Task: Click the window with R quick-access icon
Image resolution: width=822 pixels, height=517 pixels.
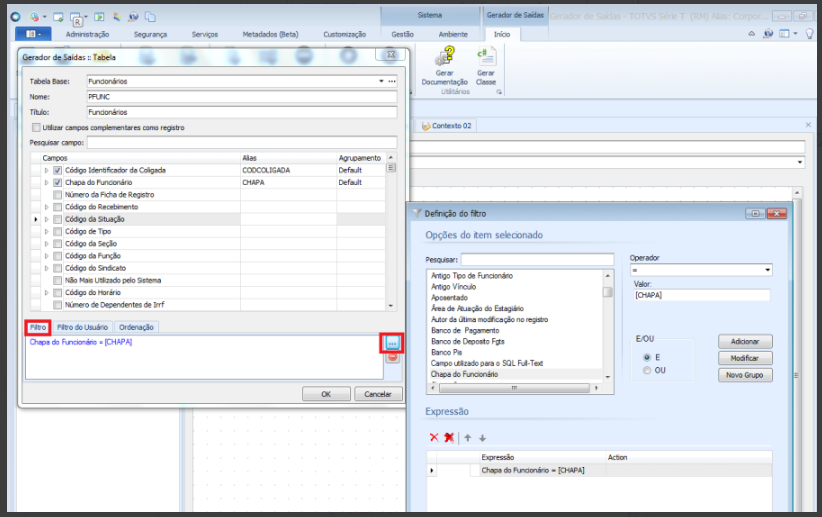Action: pos(76,19)
